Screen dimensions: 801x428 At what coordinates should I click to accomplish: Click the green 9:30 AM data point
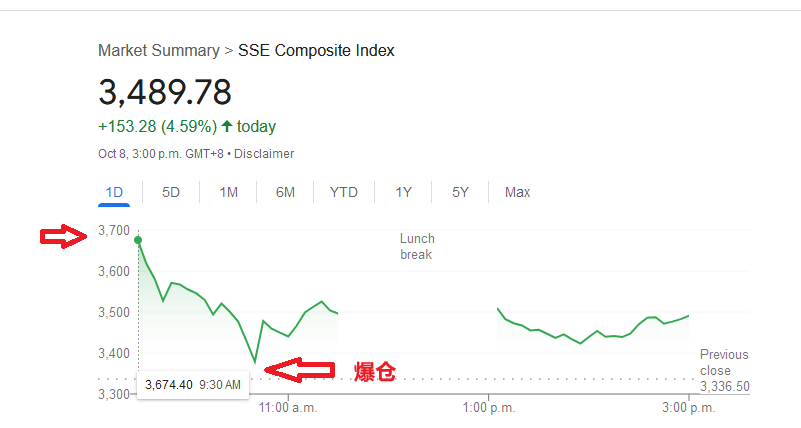(x=138, y=239)
